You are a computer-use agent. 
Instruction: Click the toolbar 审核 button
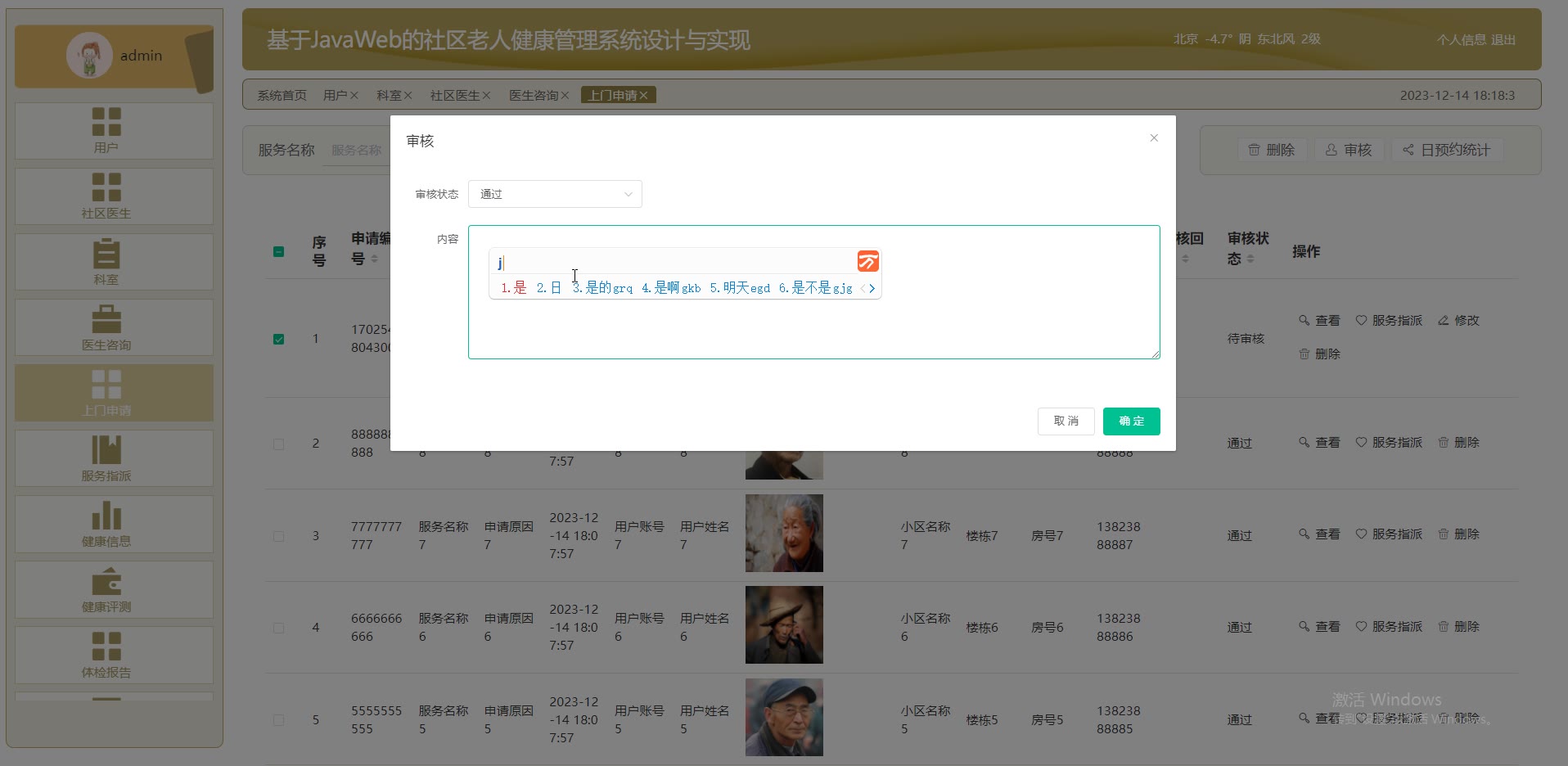point(1349,150)
